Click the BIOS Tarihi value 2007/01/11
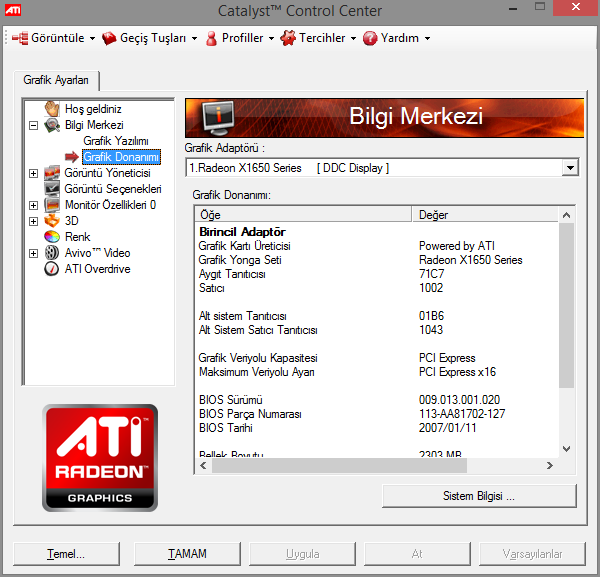 point(447,428)
